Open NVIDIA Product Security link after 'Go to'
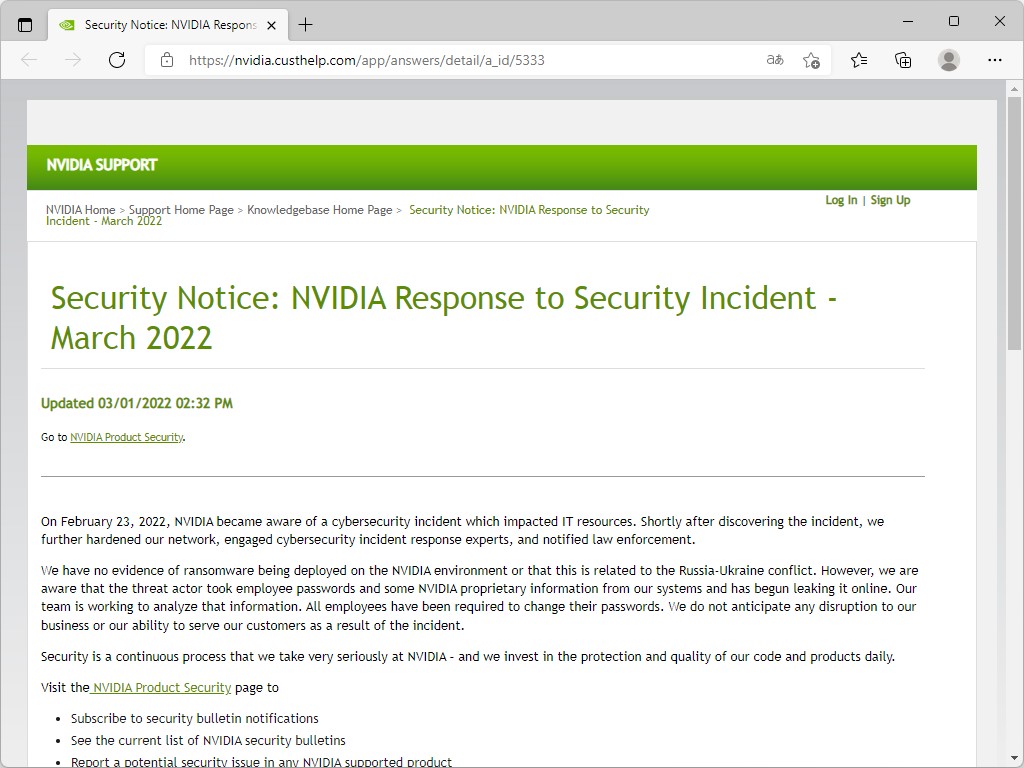1024x768 pixels. (x=127, y=437)
